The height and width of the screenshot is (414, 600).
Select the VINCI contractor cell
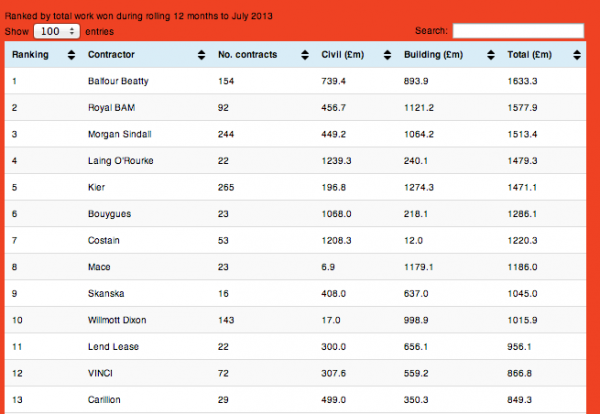pos(100,373)
